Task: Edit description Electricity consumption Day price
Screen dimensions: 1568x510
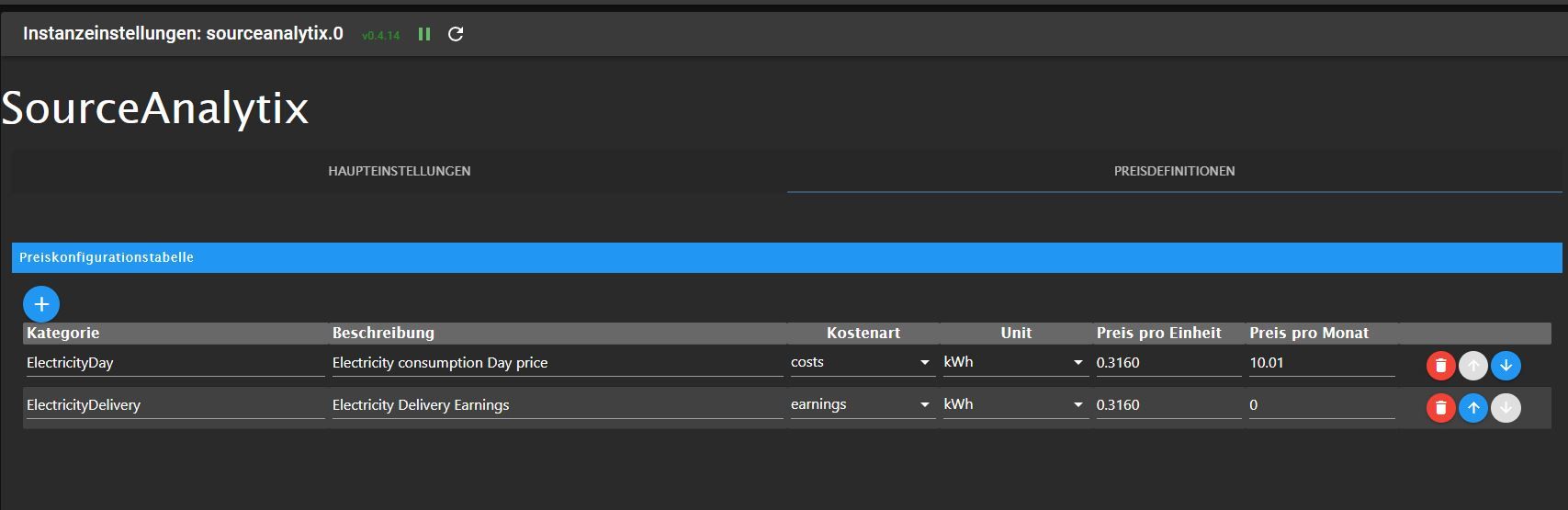Action: click(558, 363)
